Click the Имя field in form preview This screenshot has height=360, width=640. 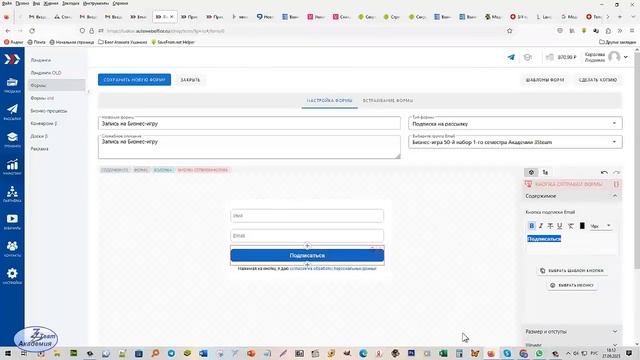click(307, 216)
